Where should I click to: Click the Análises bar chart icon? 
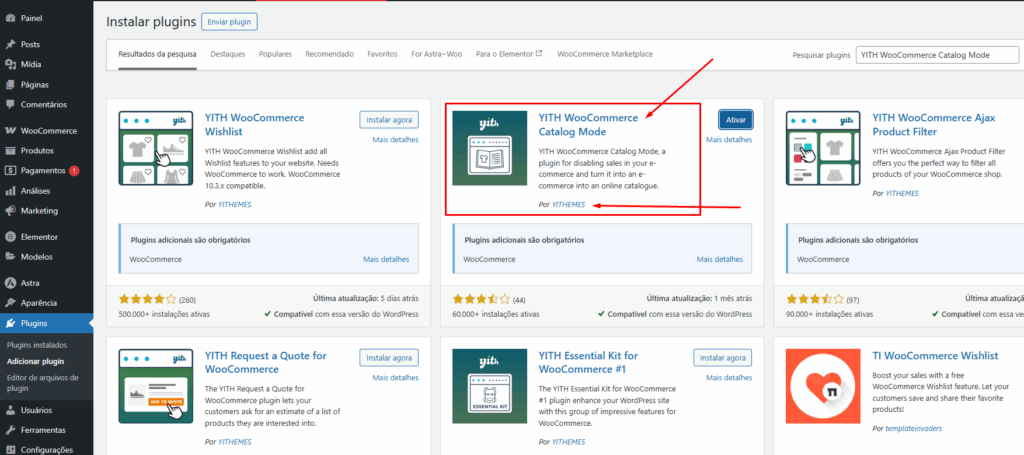pyautogui.click(x=10, y=191)
